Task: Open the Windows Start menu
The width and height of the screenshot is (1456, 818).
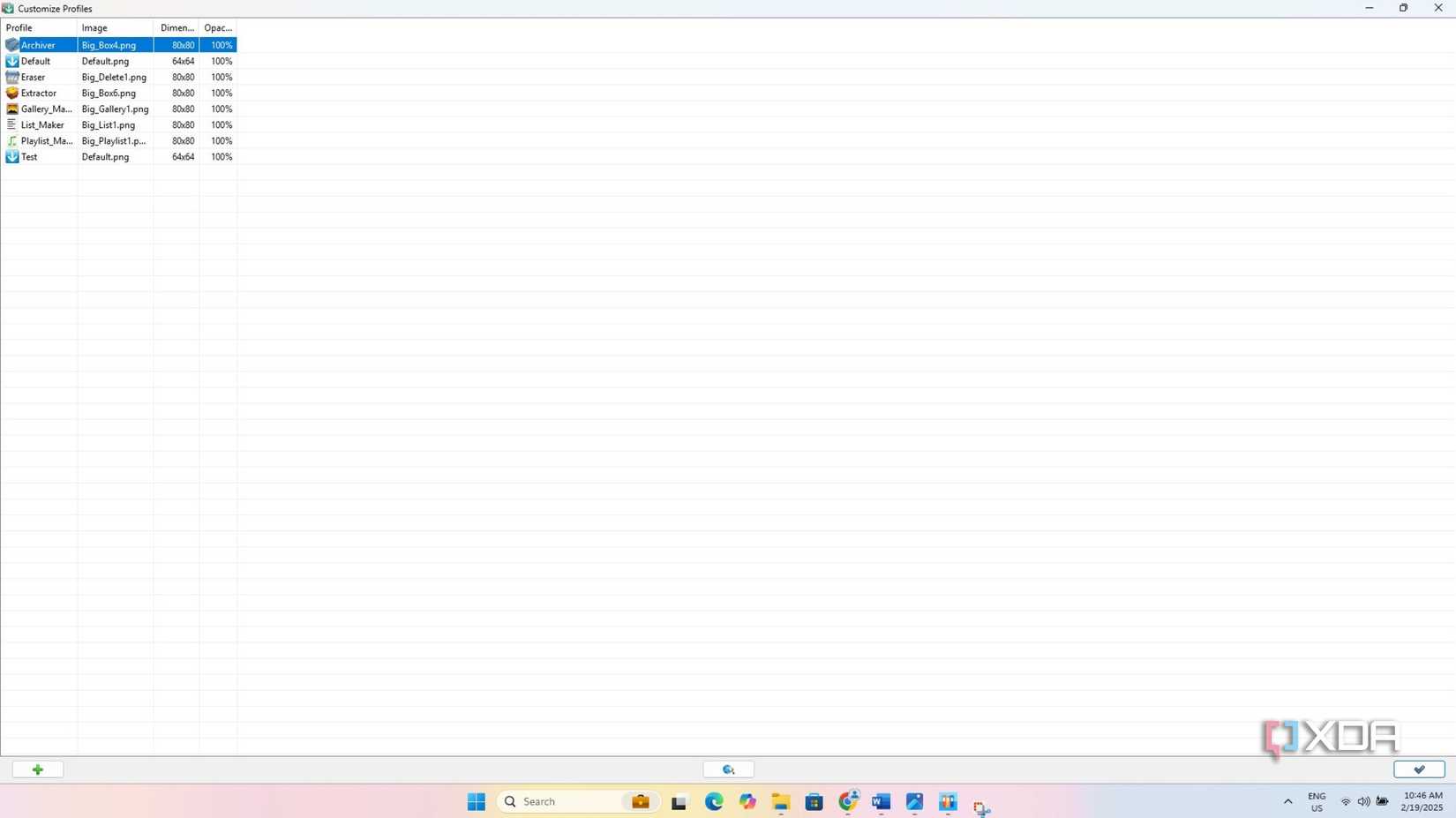Action: [476, 801]
